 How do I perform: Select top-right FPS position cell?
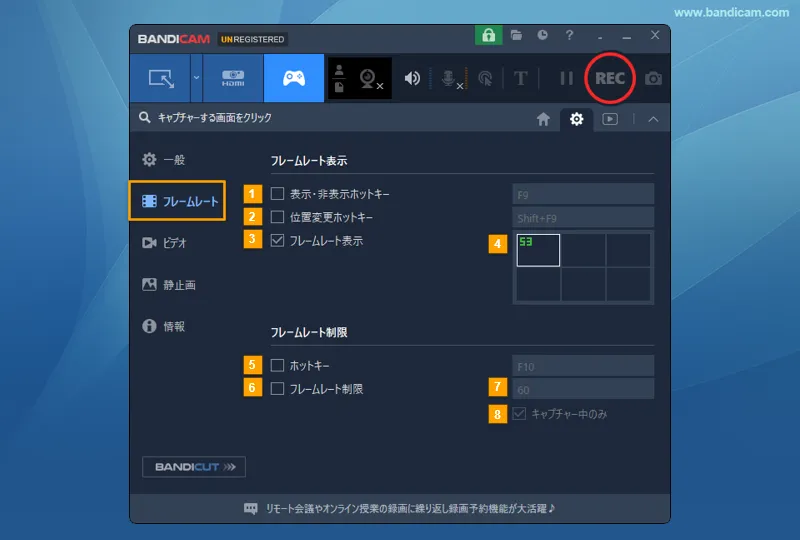click(629, 250)
